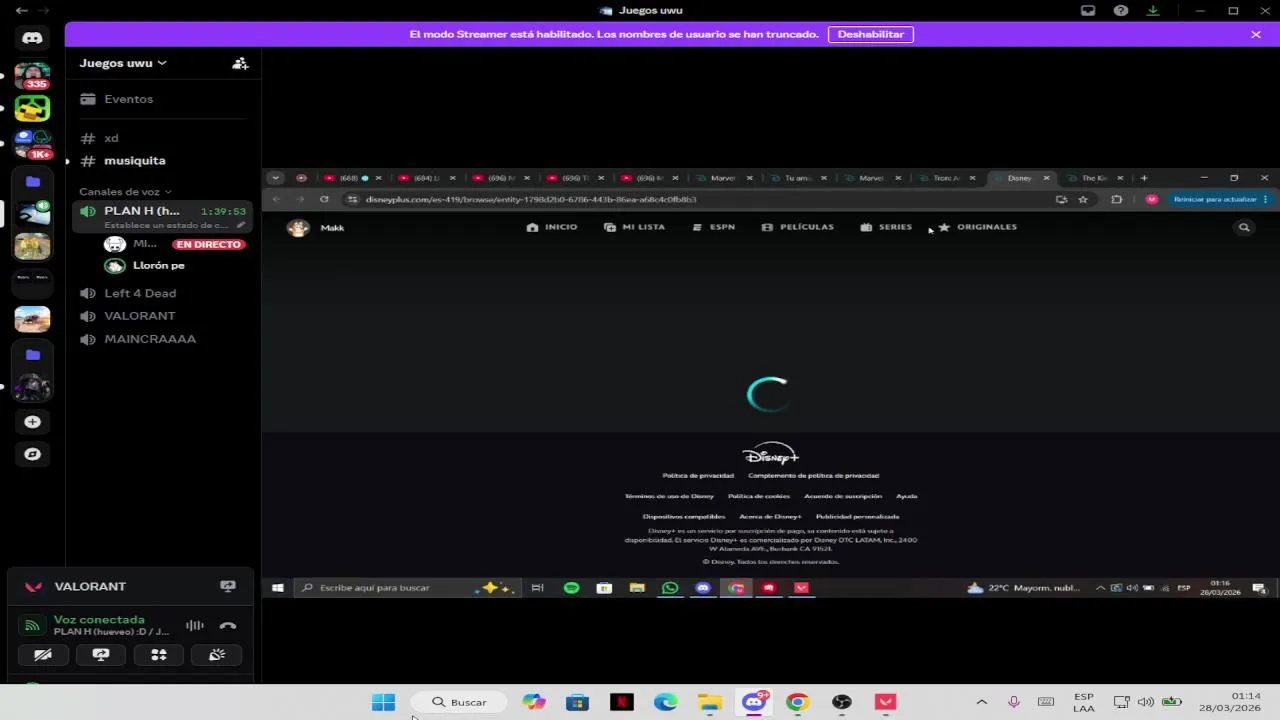Open the ESP LAA language switcher
The width and height of the screenshot is (1280, 720).
click(1083, 702)
